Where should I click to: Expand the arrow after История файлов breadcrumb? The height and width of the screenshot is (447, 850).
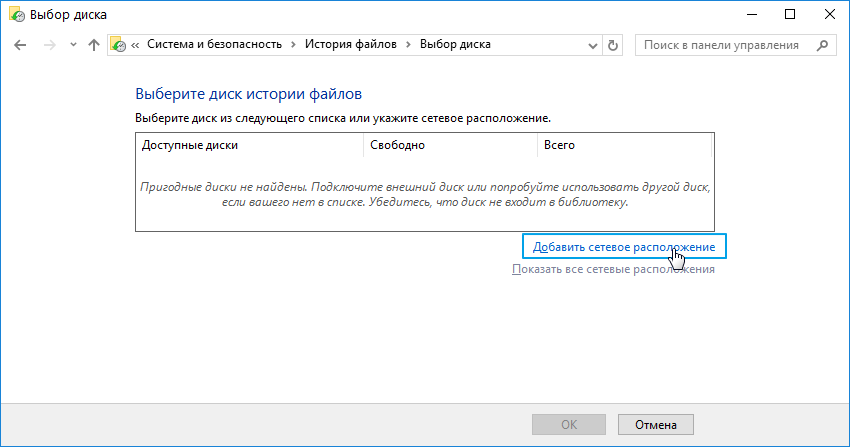(408, 45)
